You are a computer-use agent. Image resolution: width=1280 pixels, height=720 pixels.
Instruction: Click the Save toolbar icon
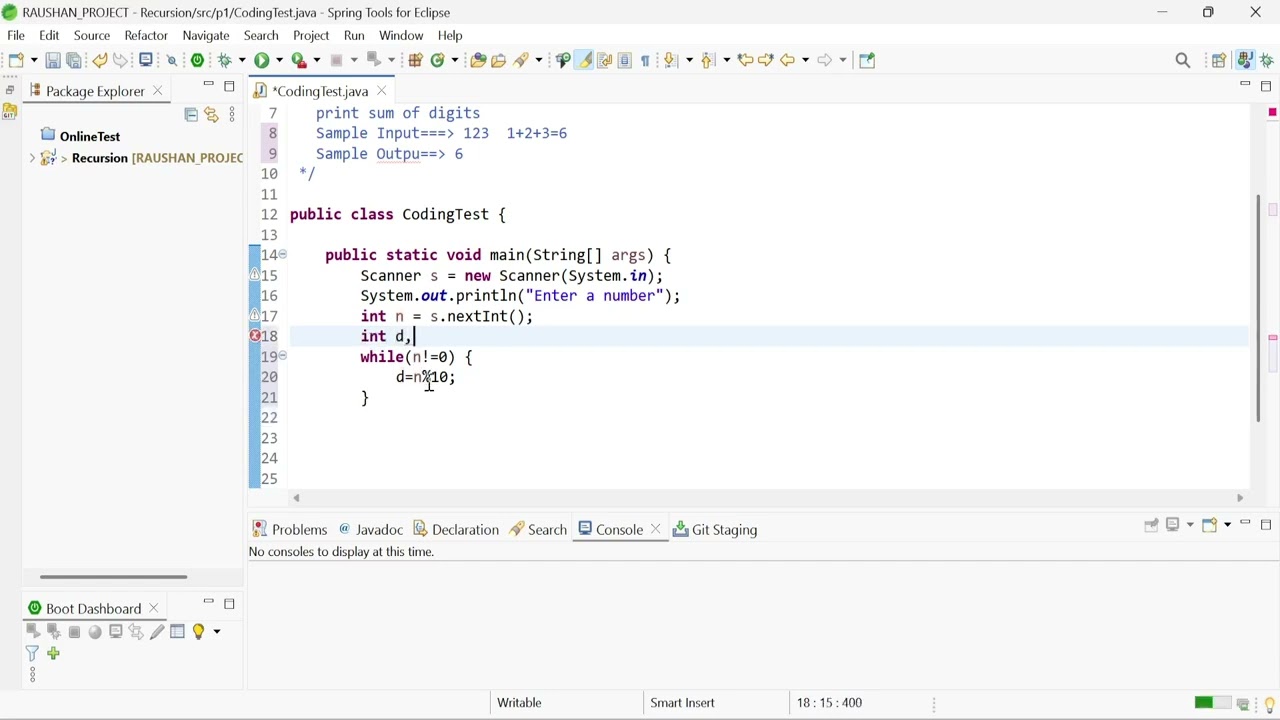click(53, 60)
